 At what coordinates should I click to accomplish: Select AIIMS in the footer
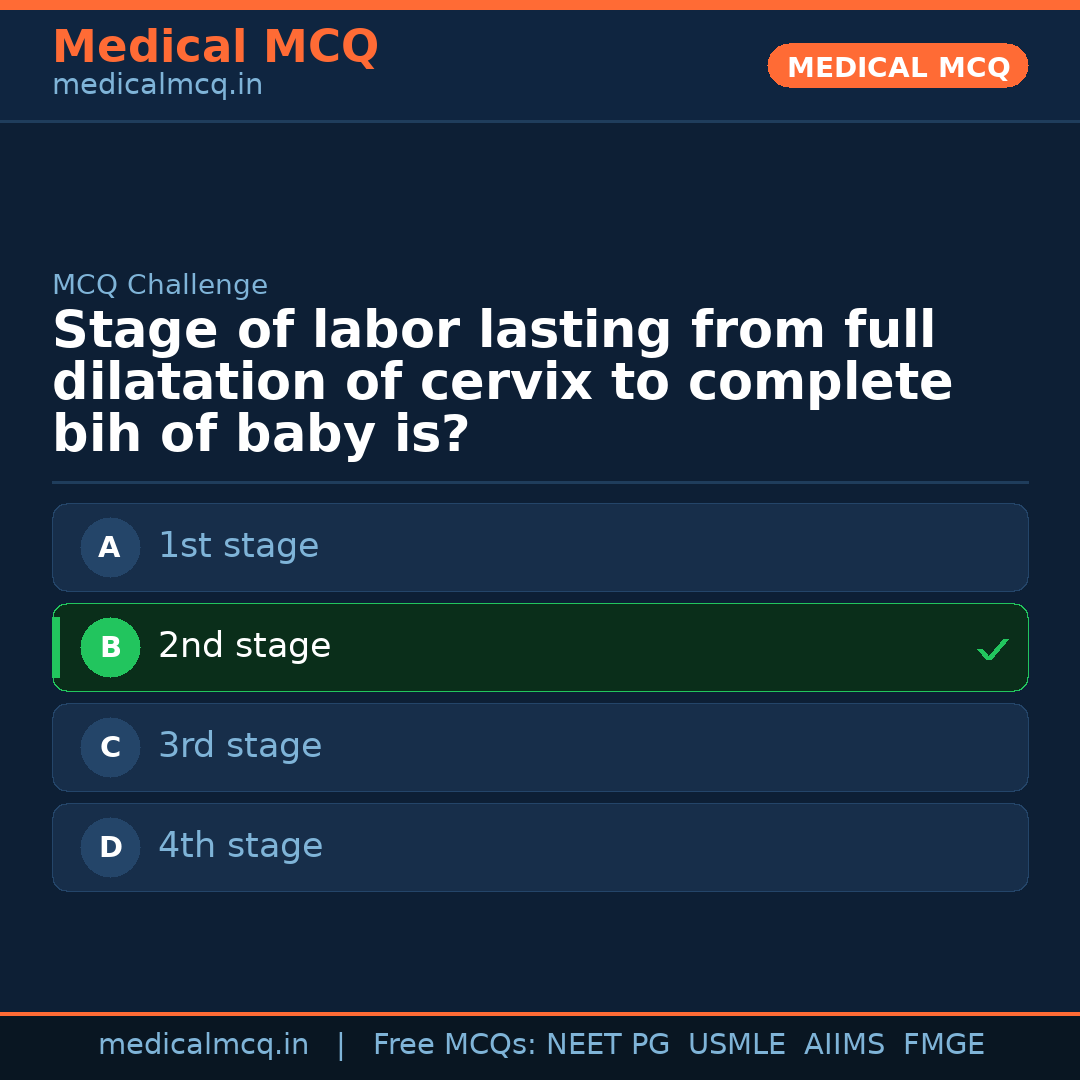click(x=844, y=1045)
